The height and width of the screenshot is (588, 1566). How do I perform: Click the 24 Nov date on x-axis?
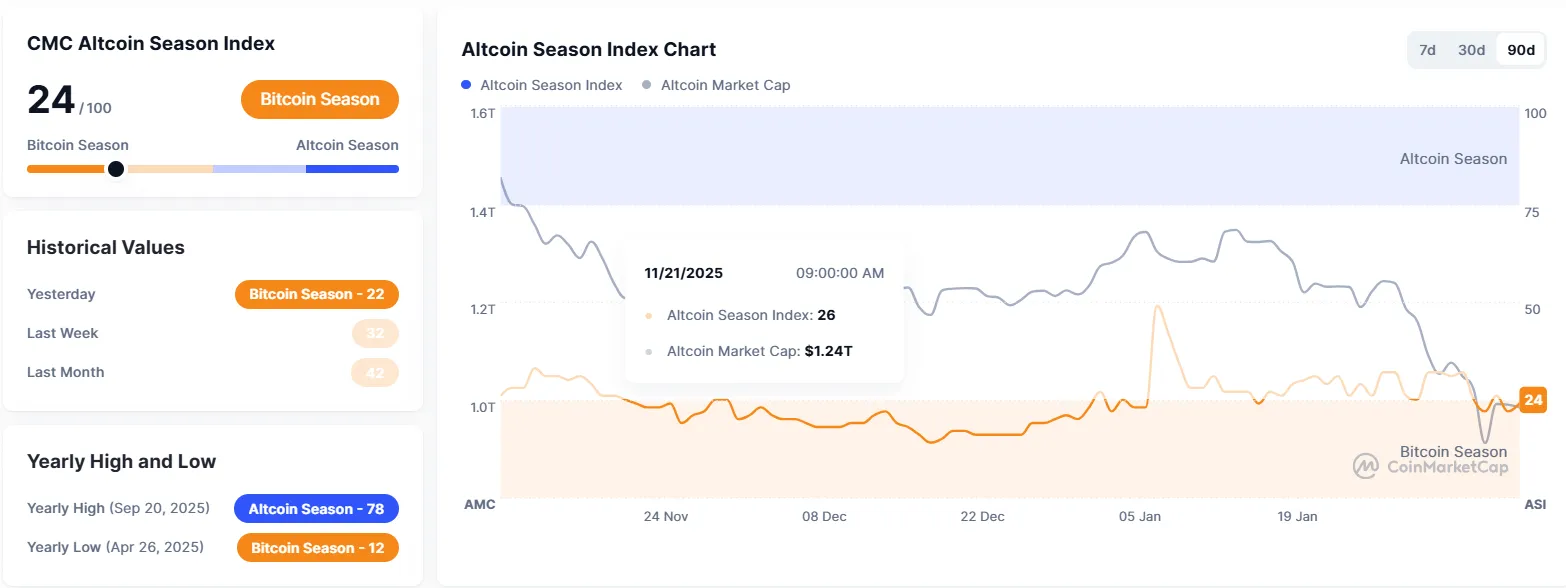click(665, 516)
